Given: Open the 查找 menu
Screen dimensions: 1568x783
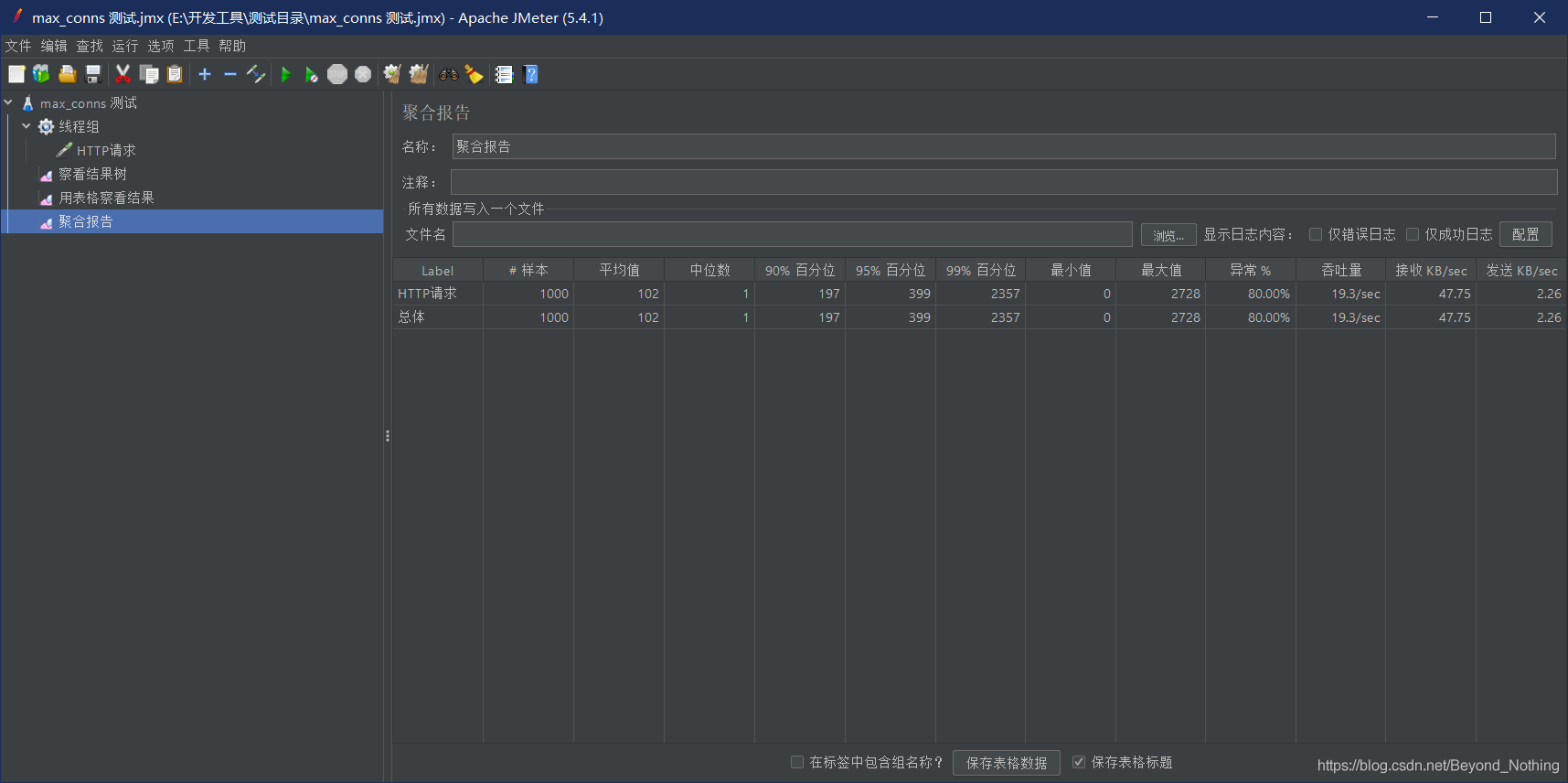Looking at the screenshot, I should click(x=90, y=46).
